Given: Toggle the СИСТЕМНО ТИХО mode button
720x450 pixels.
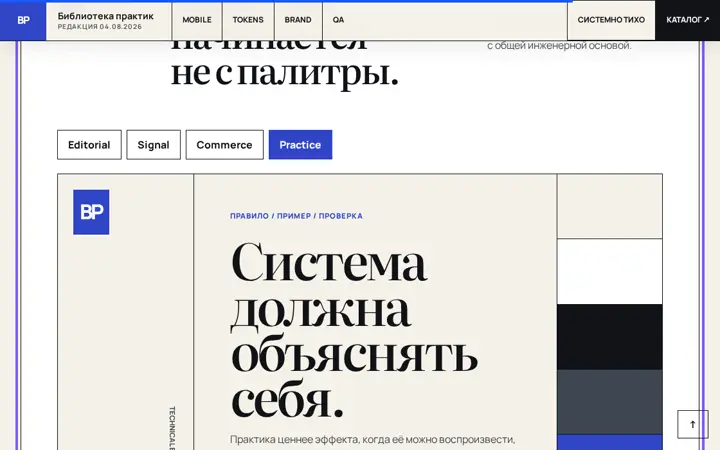Looking at the screenshot, I should tap(611, 20).
